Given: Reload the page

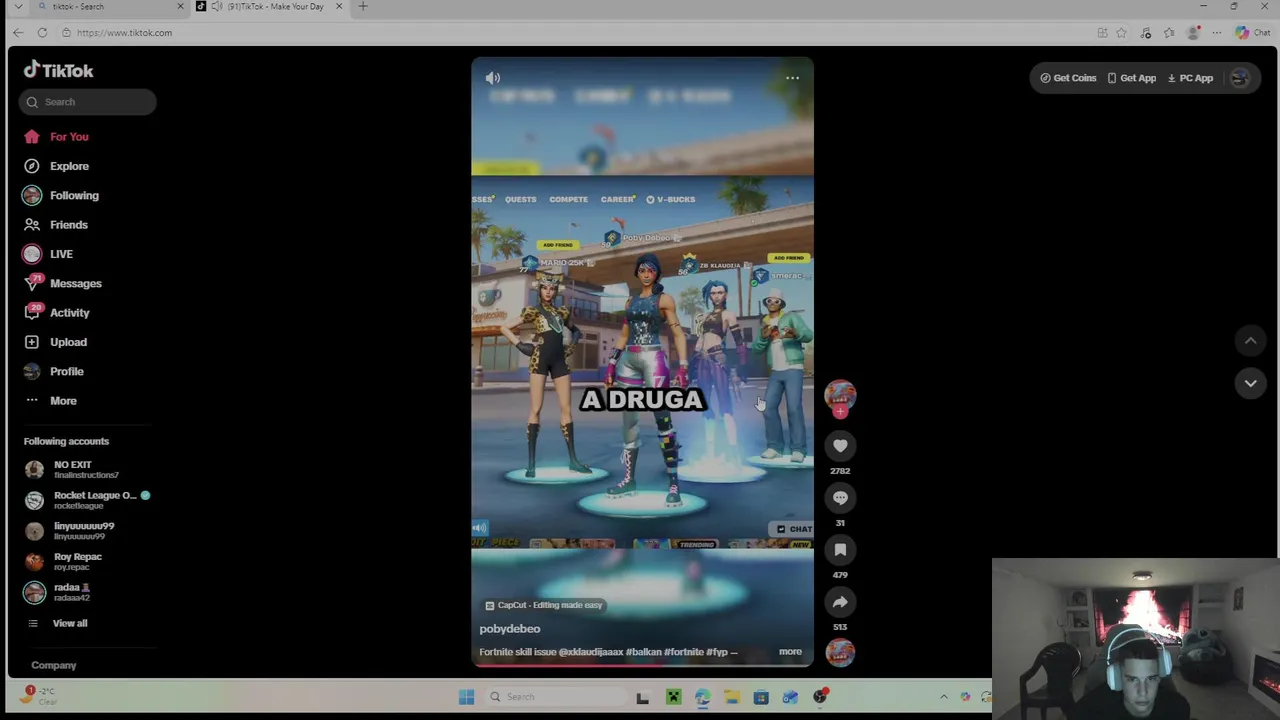Looking at the screenshot, I should pyautogui.click(x=42, y=33).
